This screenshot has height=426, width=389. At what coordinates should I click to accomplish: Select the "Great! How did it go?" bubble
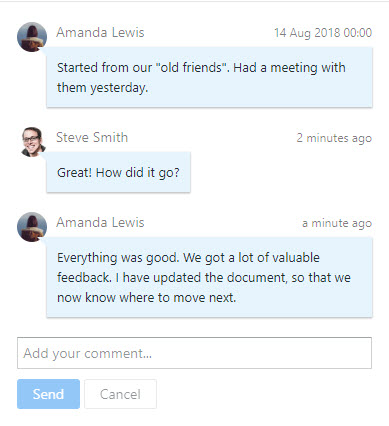pos(118,172)
